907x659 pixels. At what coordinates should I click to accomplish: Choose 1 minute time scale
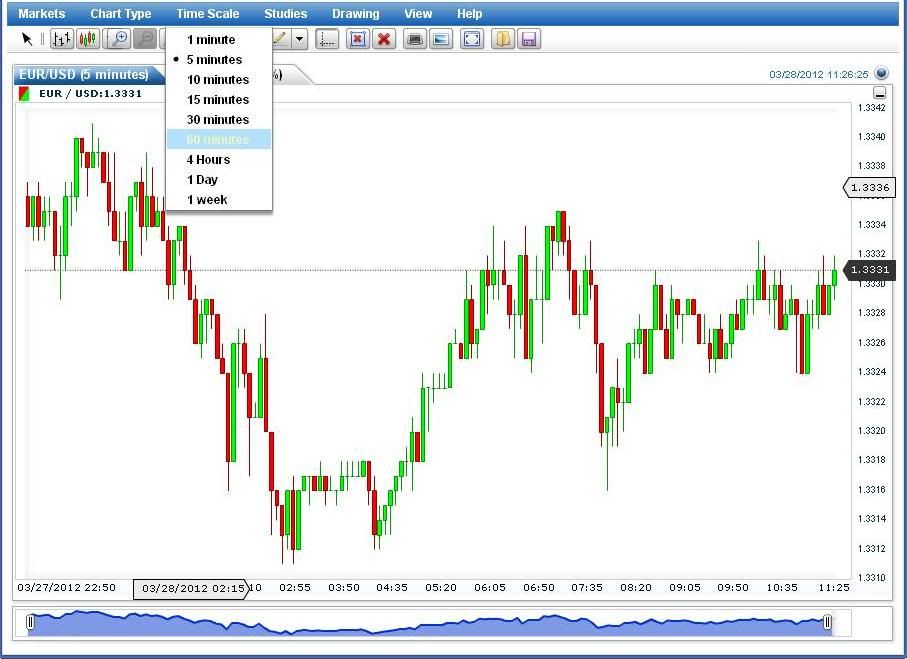click(219, 40)
